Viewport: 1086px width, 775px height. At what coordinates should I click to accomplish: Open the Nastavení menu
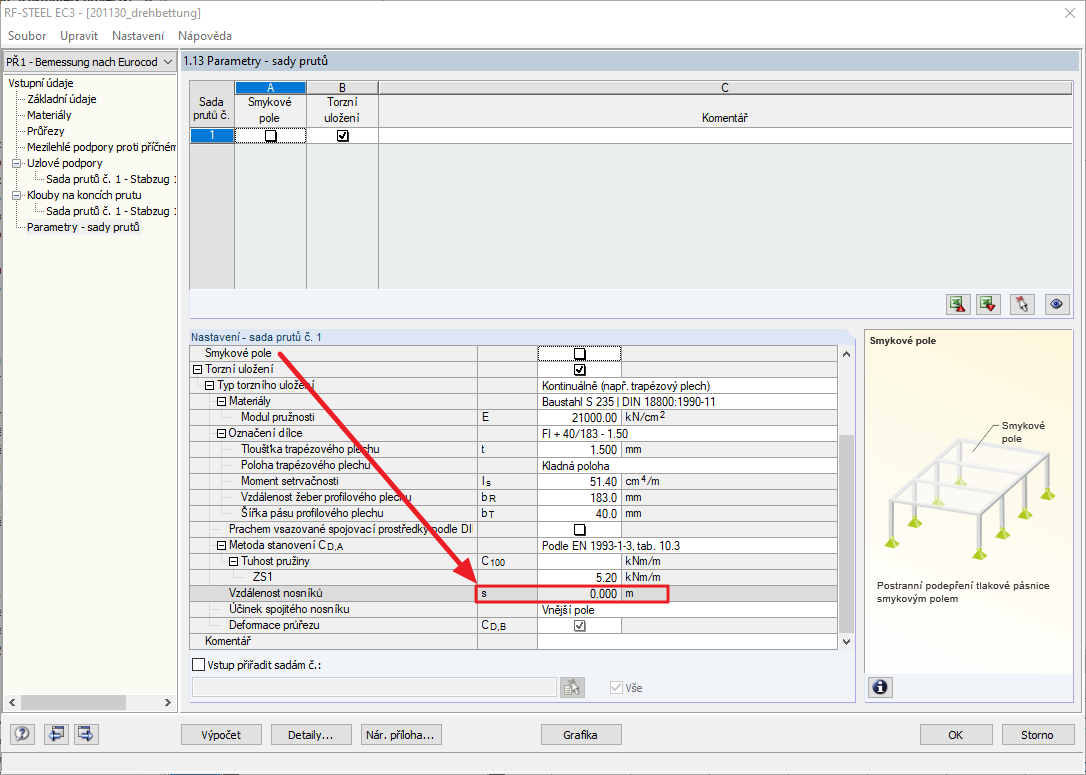(x=138, y=36)
